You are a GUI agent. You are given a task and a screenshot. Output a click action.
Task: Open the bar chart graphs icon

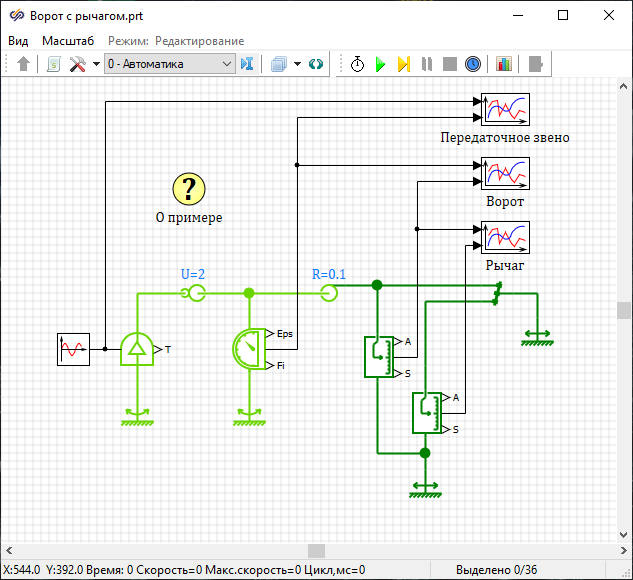(x=503, y=64)
